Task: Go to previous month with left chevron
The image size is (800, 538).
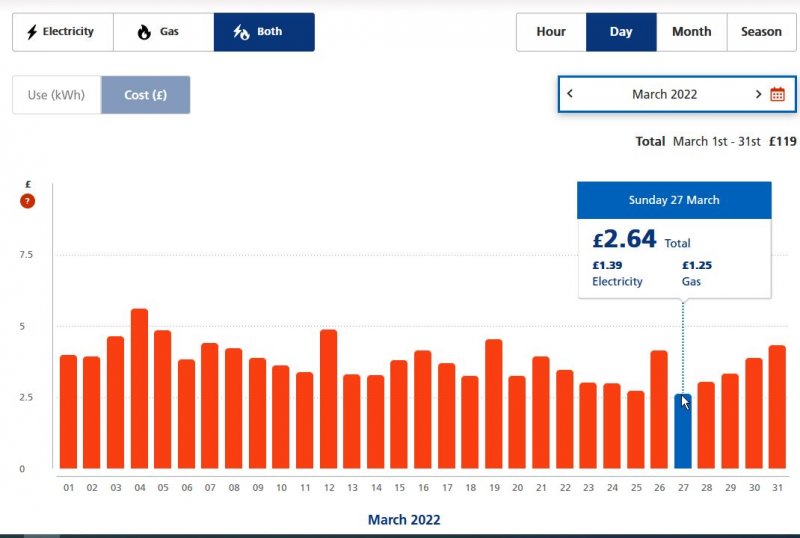Action: pyautogui.click(x=570, y=94)
